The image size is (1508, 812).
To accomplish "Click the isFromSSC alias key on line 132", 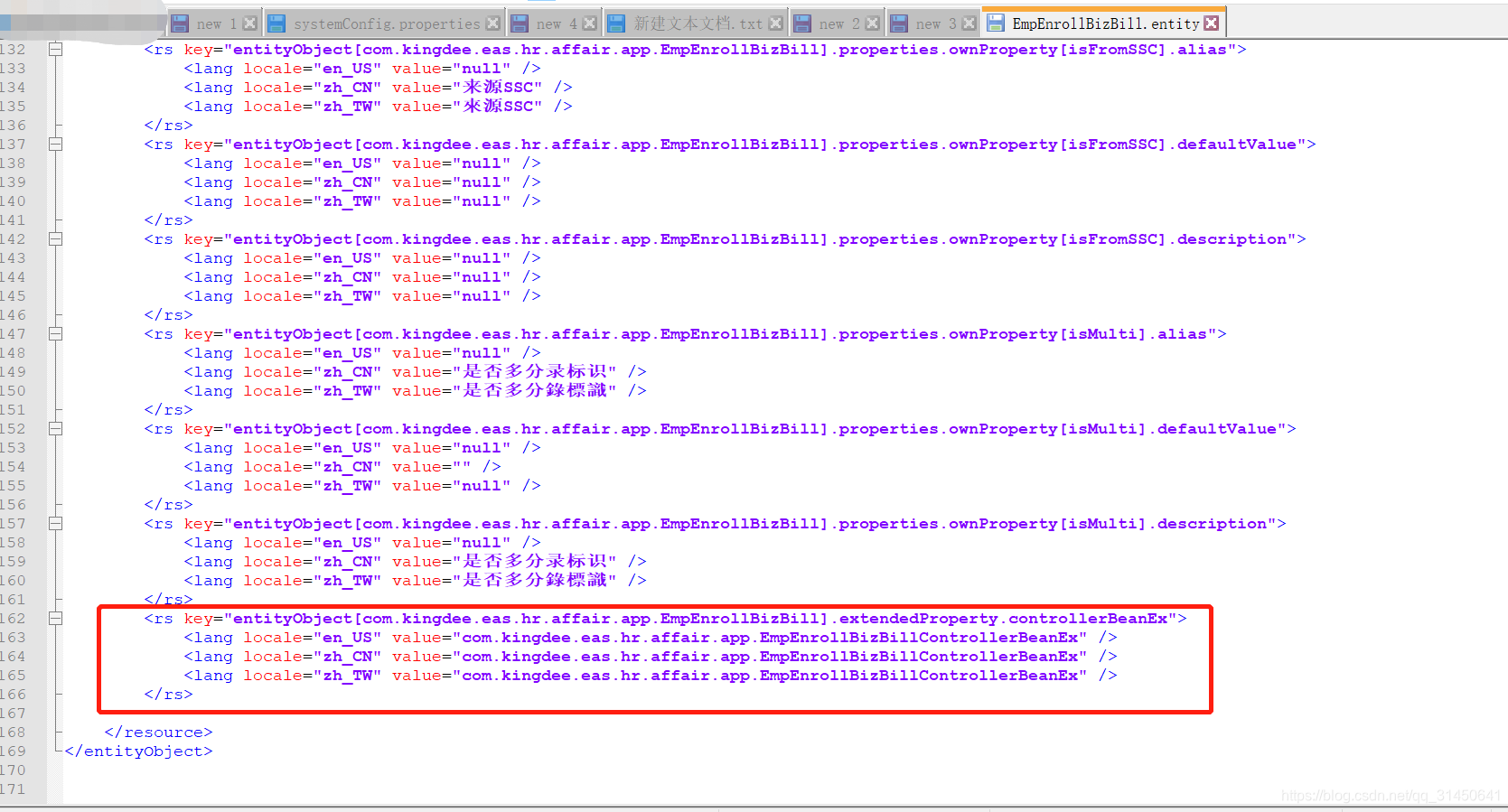I will (x=730, y=50).
